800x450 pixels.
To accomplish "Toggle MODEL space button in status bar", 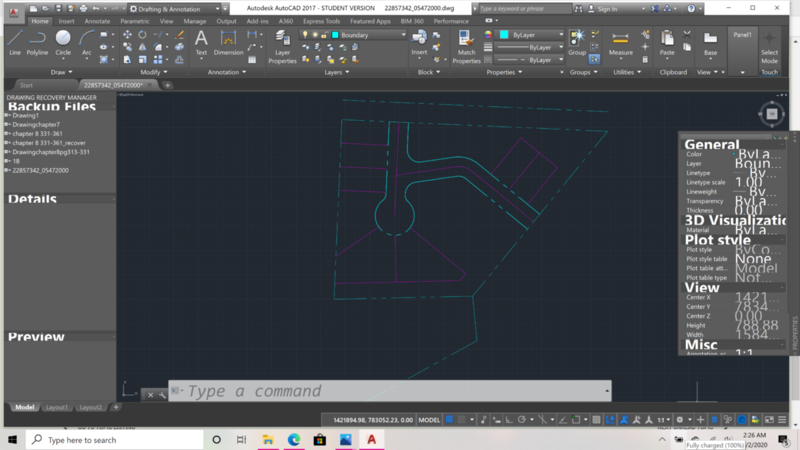I will [x=429, y=420].
